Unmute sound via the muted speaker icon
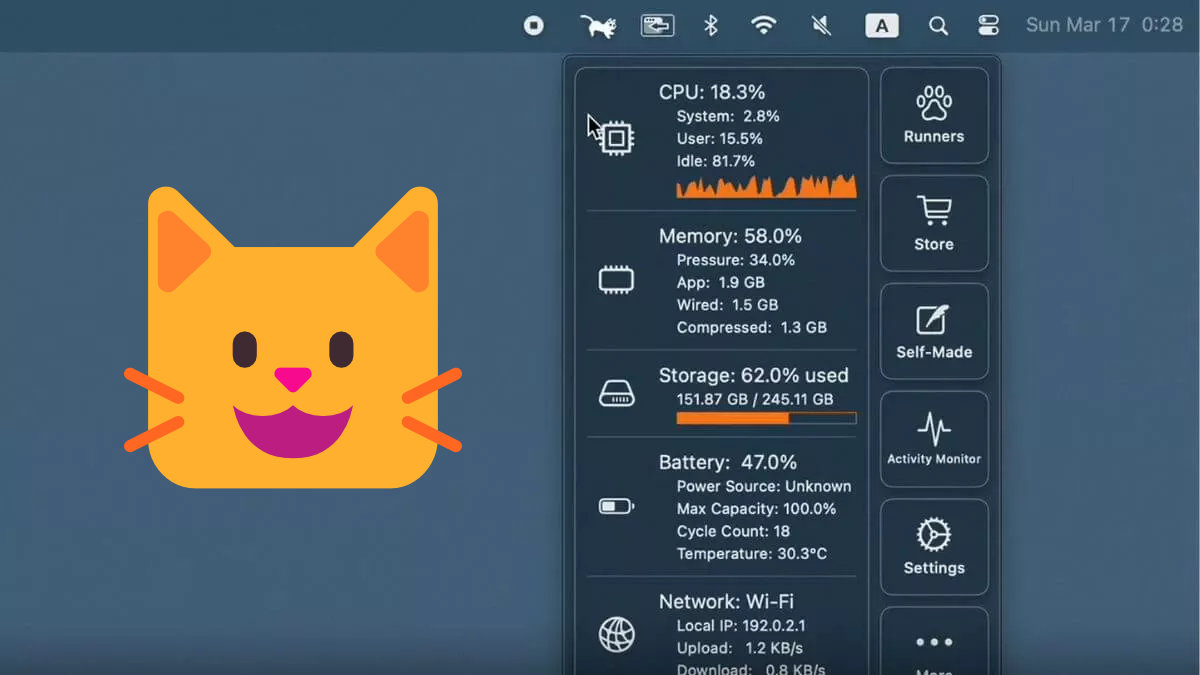 click(821, 26)
